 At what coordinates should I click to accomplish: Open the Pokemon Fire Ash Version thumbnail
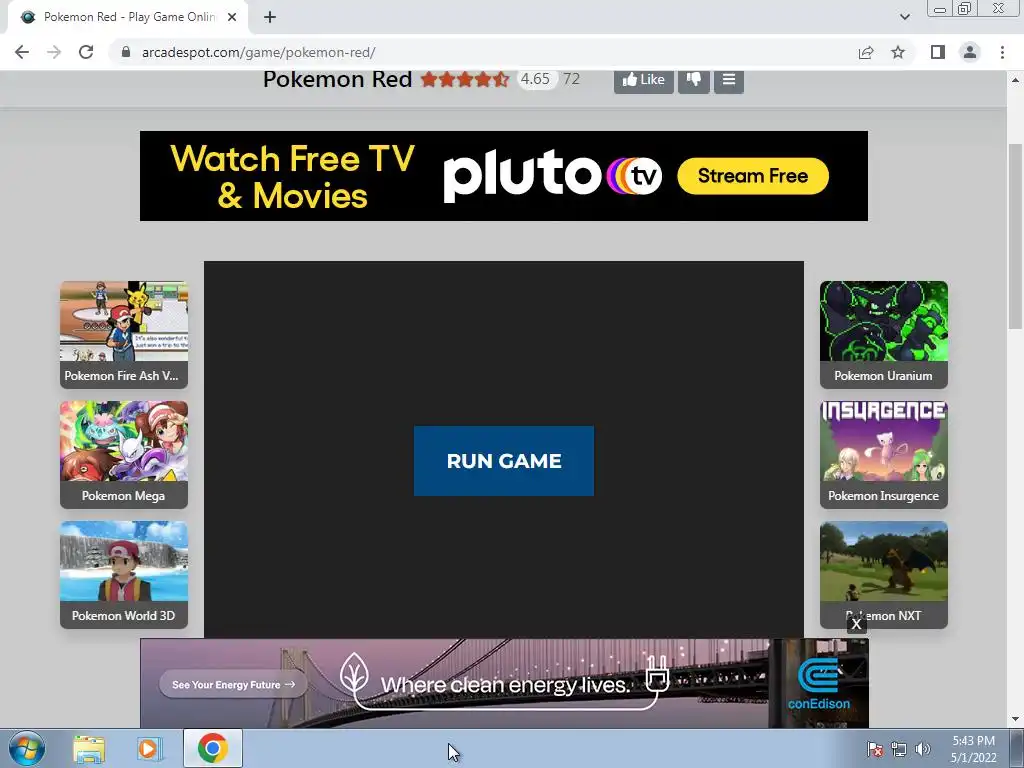[124, 334]
